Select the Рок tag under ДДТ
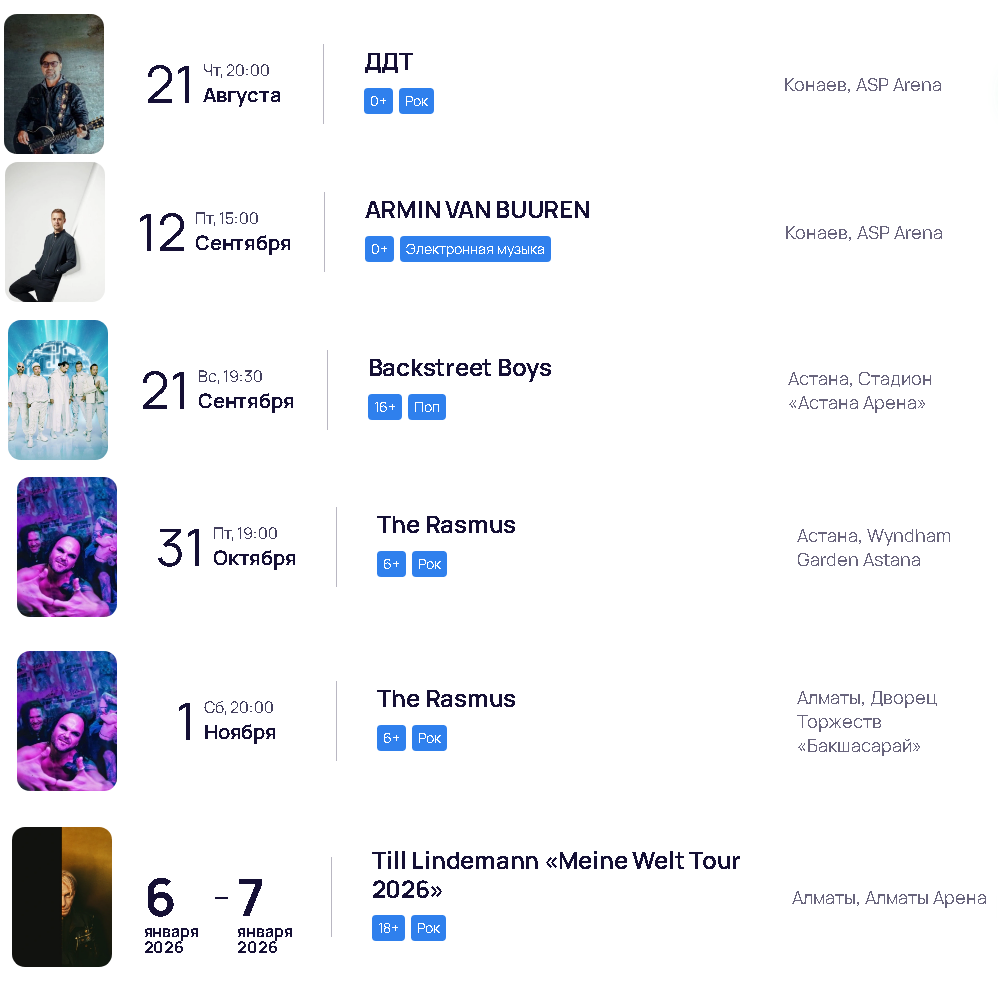999x1000 pixels. (417, 101)
